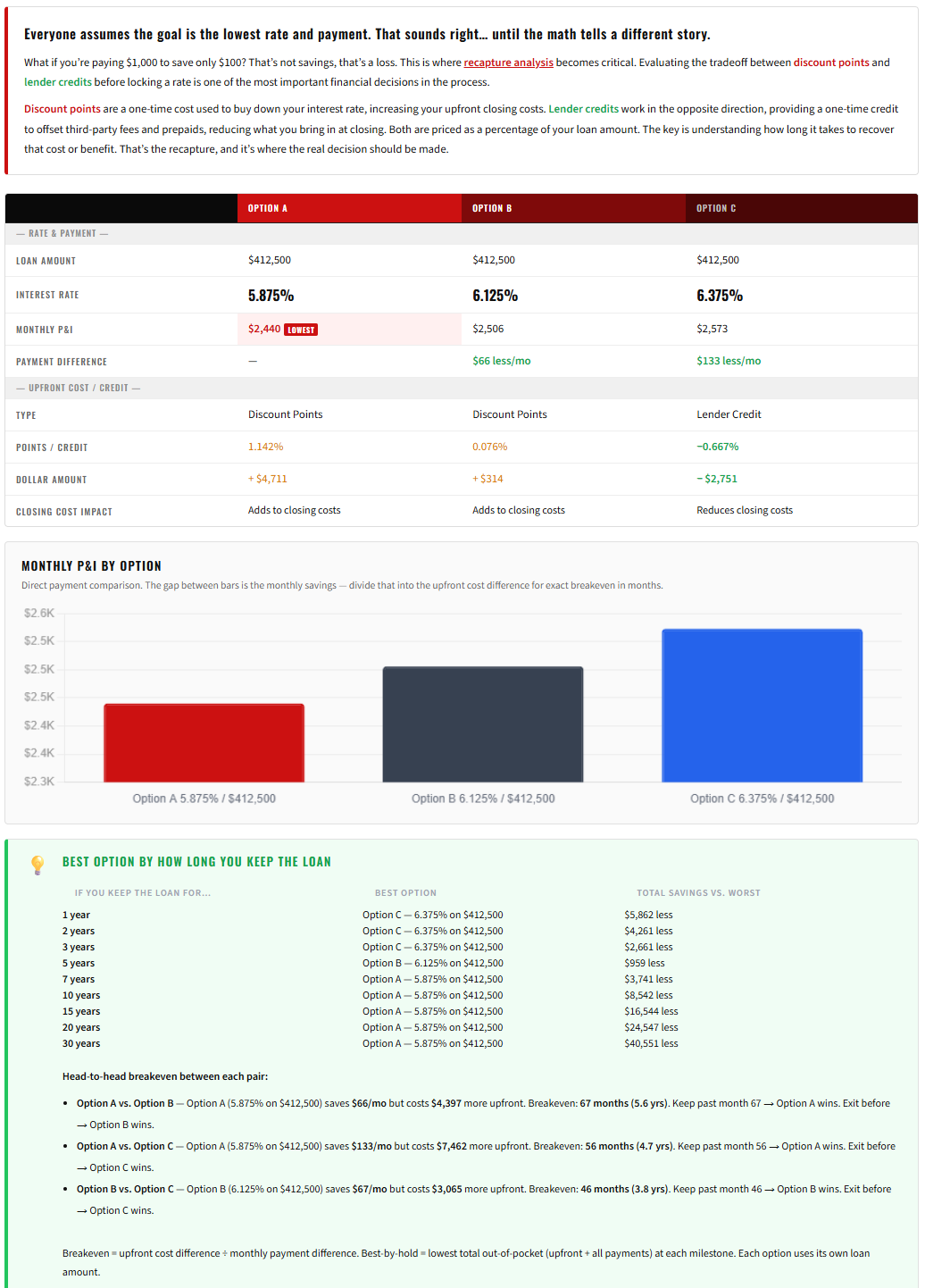Click chart label 'Option A 5.875% / $412,500'
This screenshot has height=1288, width=925.
(x=204, y=799)
